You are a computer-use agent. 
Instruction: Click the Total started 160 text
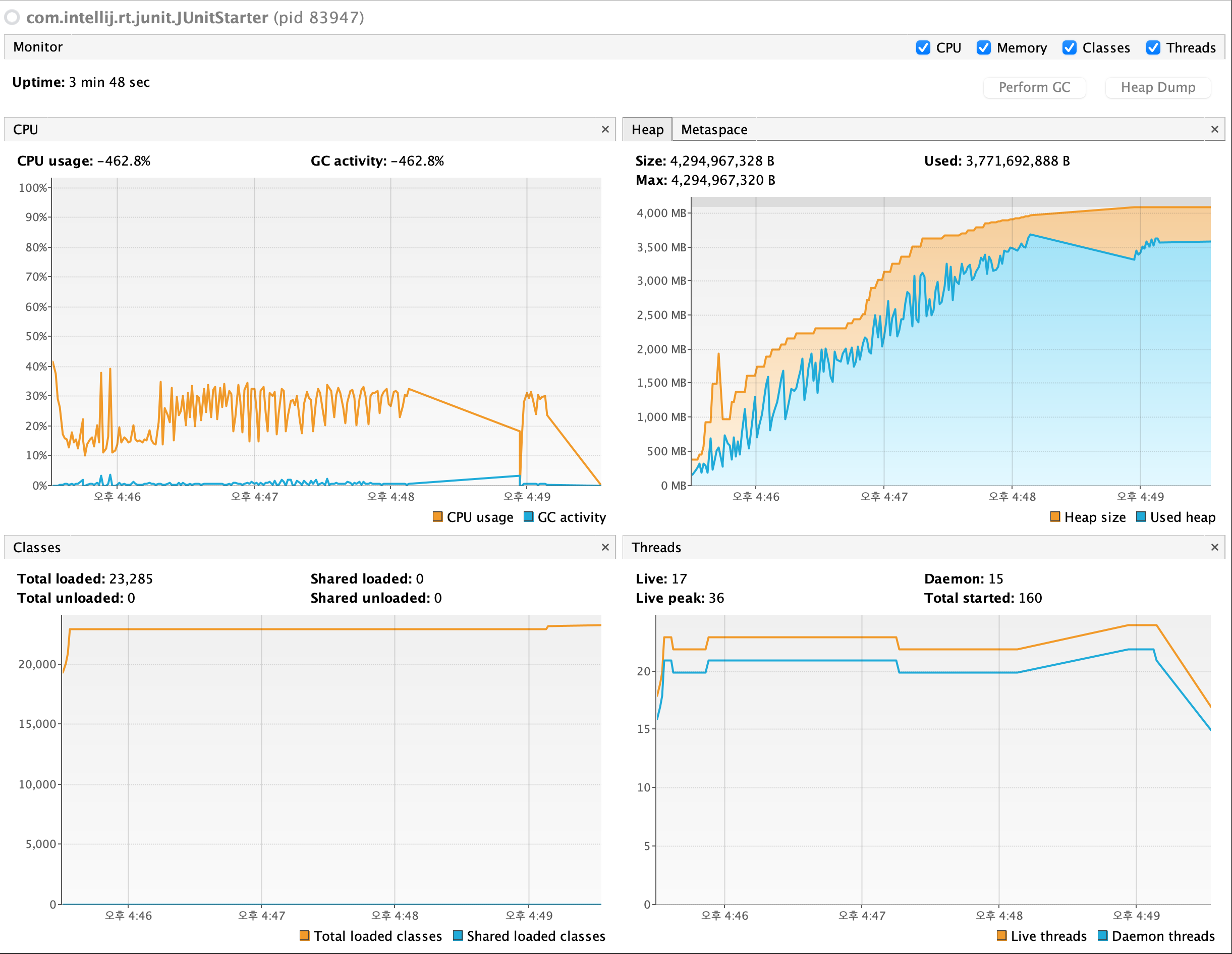click(983, 598)
